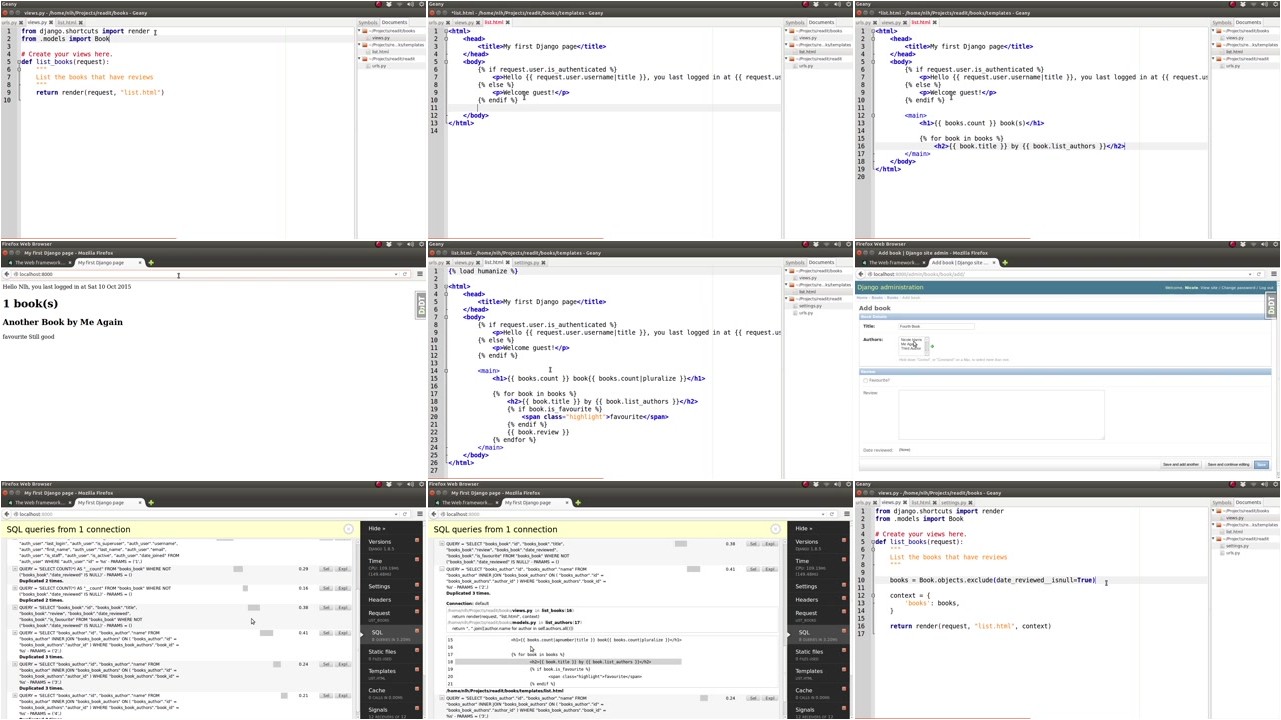Go back in the Add book Firefox window
Screen dimensions: 1281x720
click(860, 274)
